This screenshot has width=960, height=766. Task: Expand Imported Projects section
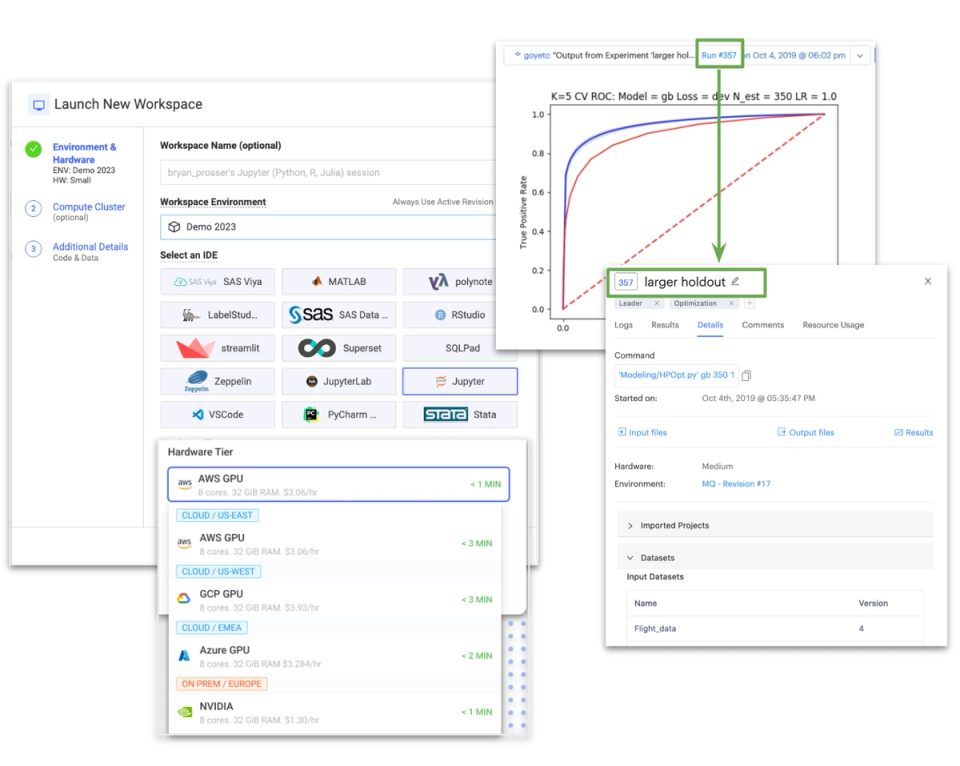click(774, 525)
